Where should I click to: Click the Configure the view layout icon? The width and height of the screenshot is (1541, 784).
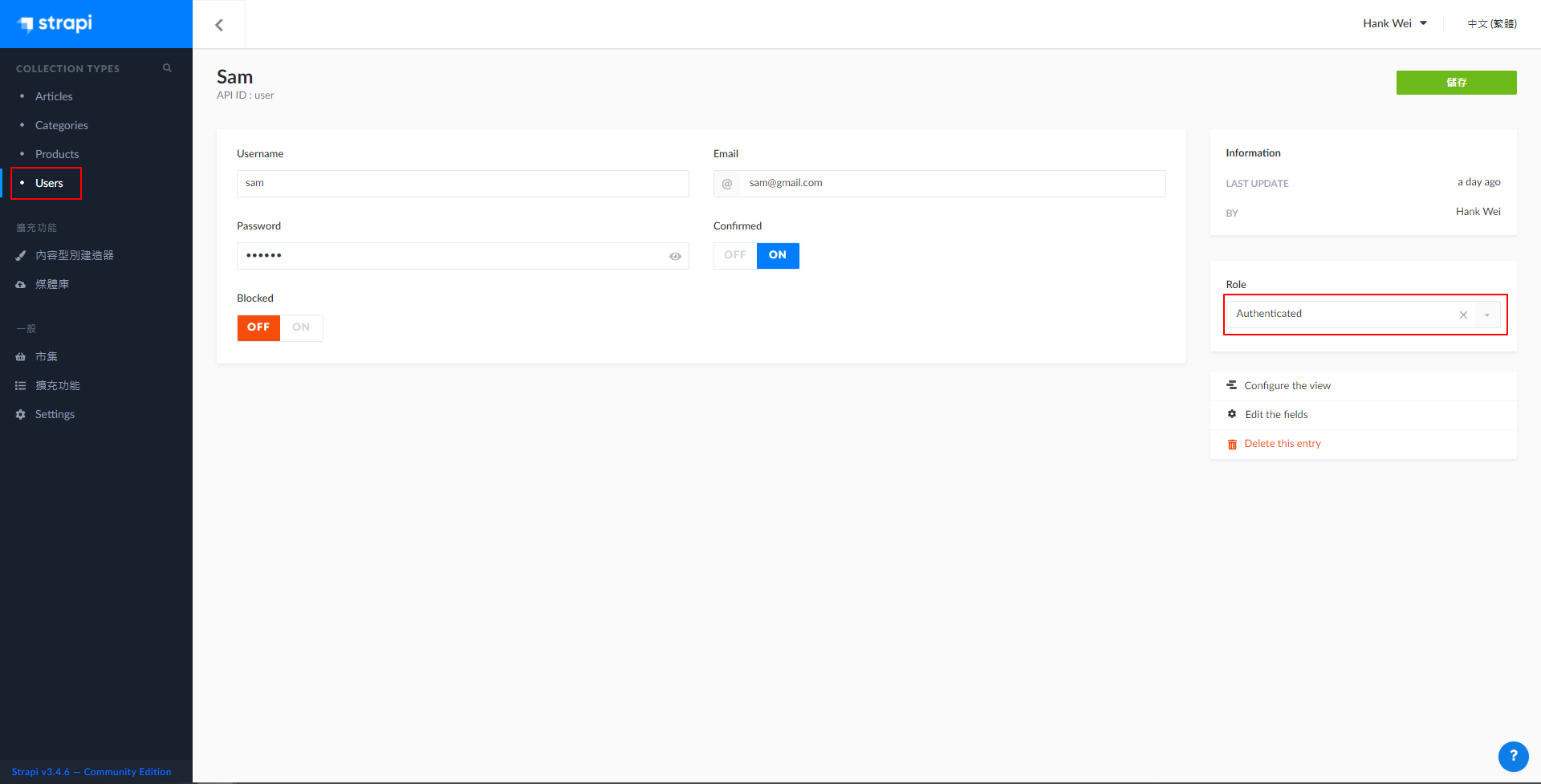[1231, 385]
